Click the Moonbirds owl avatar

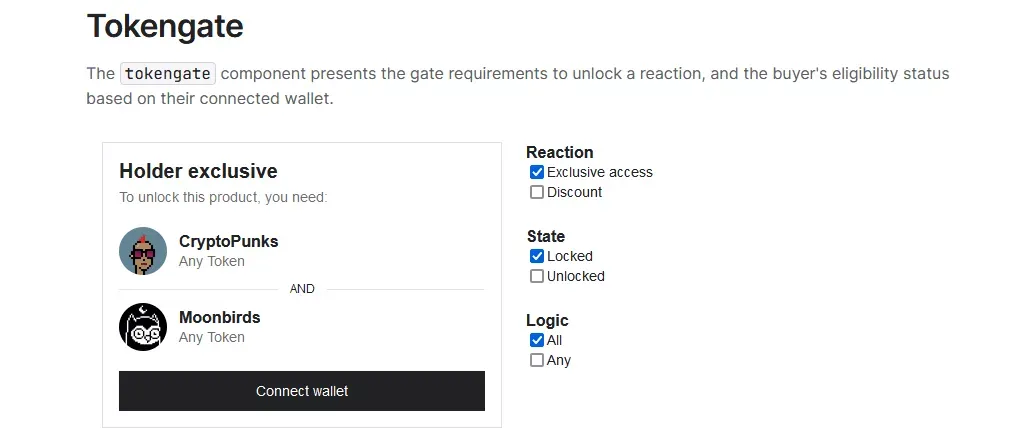coord(143,327)
